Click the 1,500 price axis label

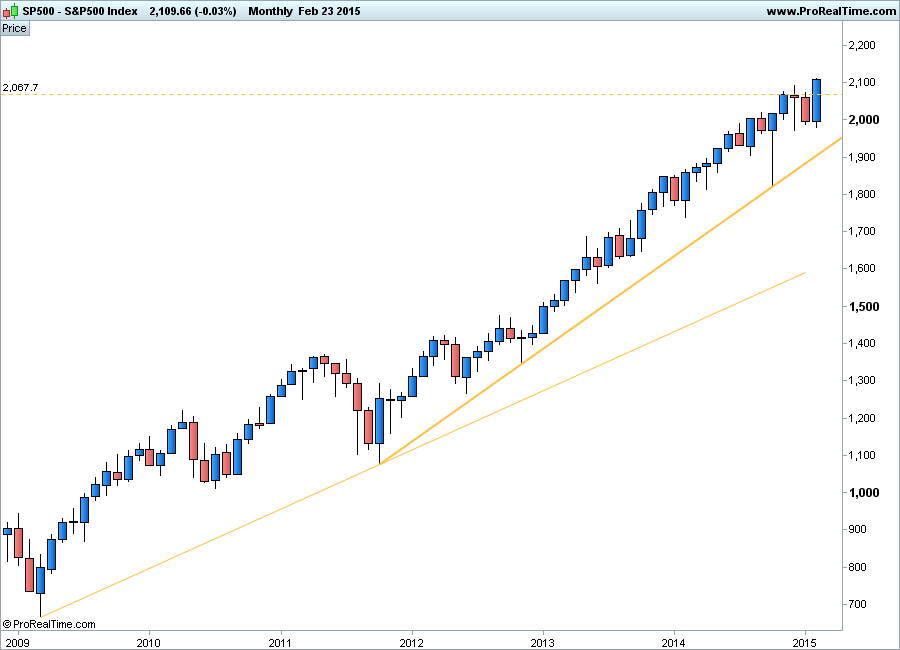click(x=864, y=307)
